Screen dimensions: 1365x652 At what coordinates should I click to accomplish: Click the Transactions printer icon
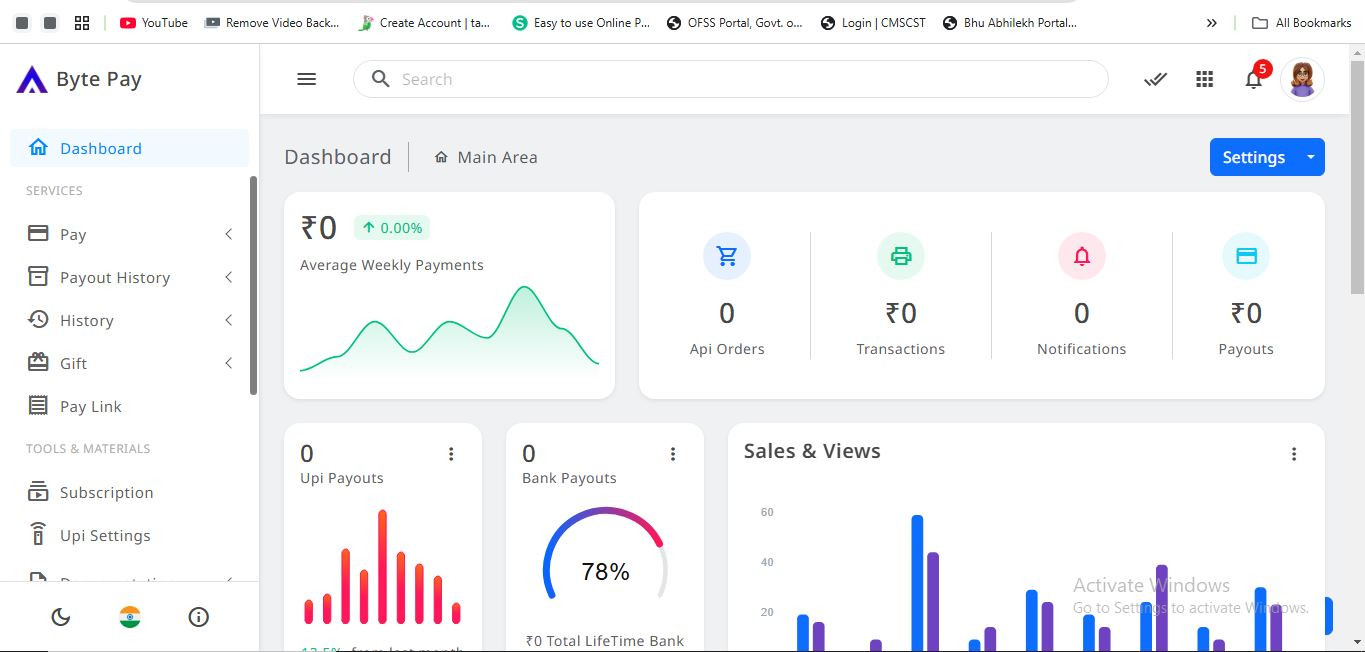click(900, 255)
